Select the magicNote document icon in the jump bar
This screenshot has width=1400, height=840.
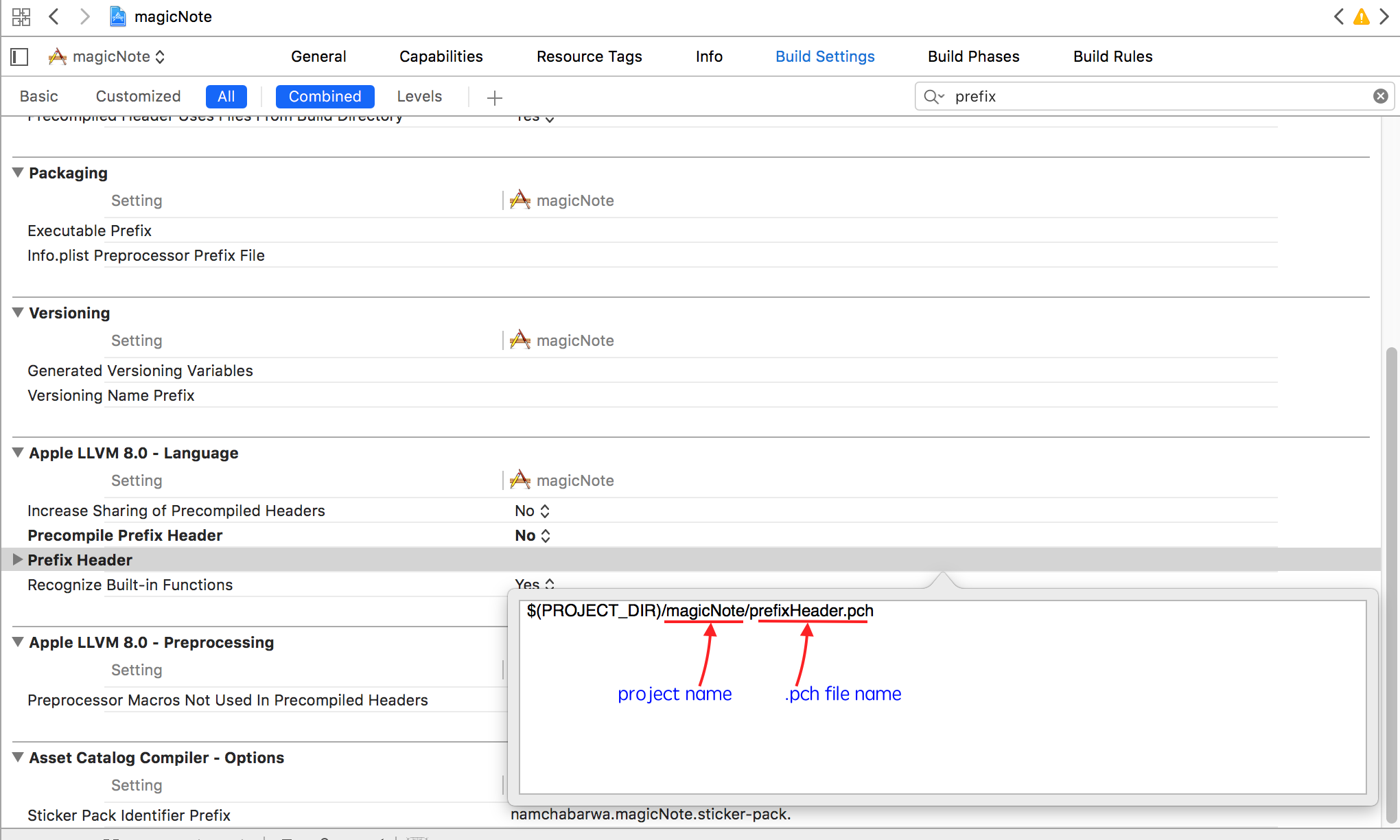[x=118, y=16]
